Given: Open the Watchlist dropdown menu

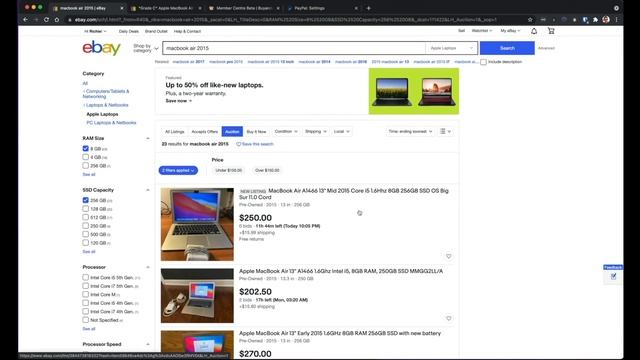Looking at the screenshot, I should [482, 31].
